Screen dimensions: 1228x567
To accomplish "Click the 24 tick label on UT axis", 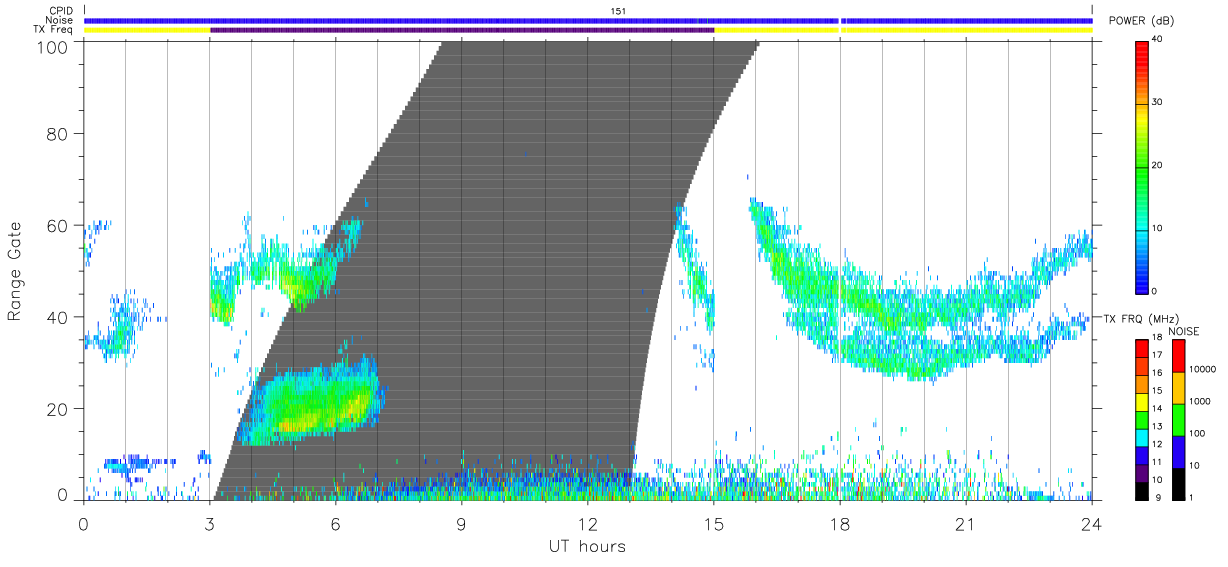I will pyautogui.click(x=1091, y=523).
